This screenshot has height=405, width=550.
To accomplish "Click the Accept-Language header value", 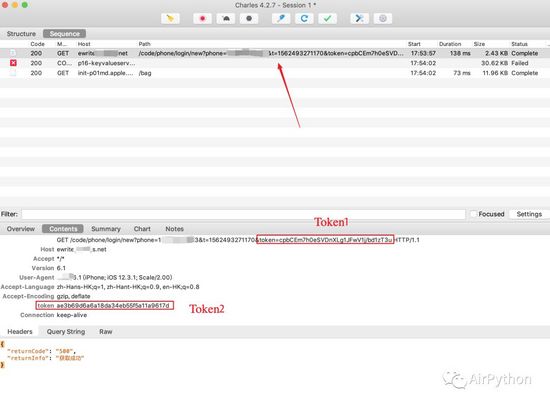I will click(x=128, y=286).
